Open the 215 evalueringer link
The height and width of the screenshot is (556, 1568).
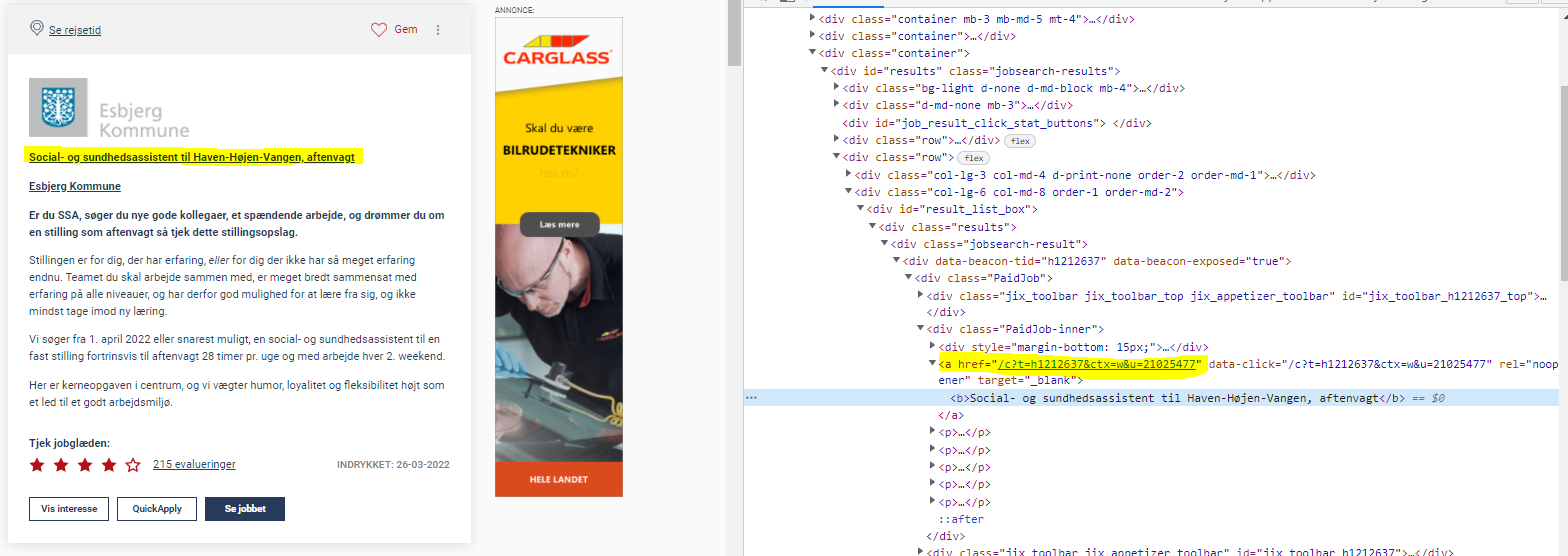click(194, 465)
